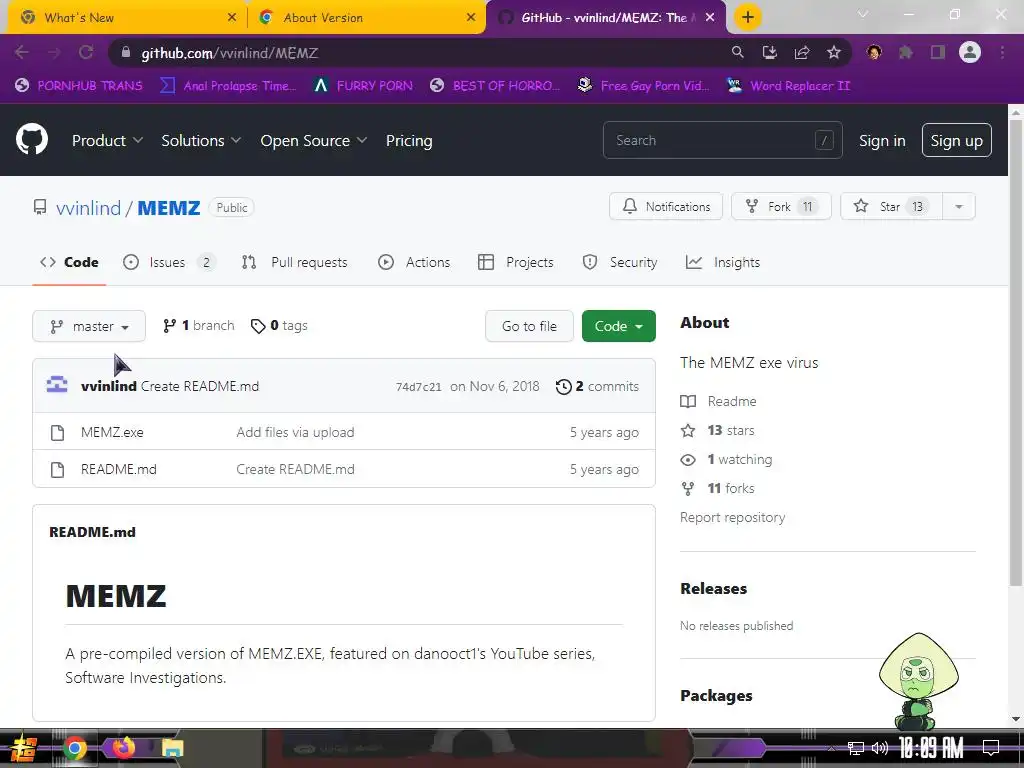Image resolution: width=1024 pixels, height=768 pixels.
Task: Click the network icon in the system tray
Action: tap(855, 748)
